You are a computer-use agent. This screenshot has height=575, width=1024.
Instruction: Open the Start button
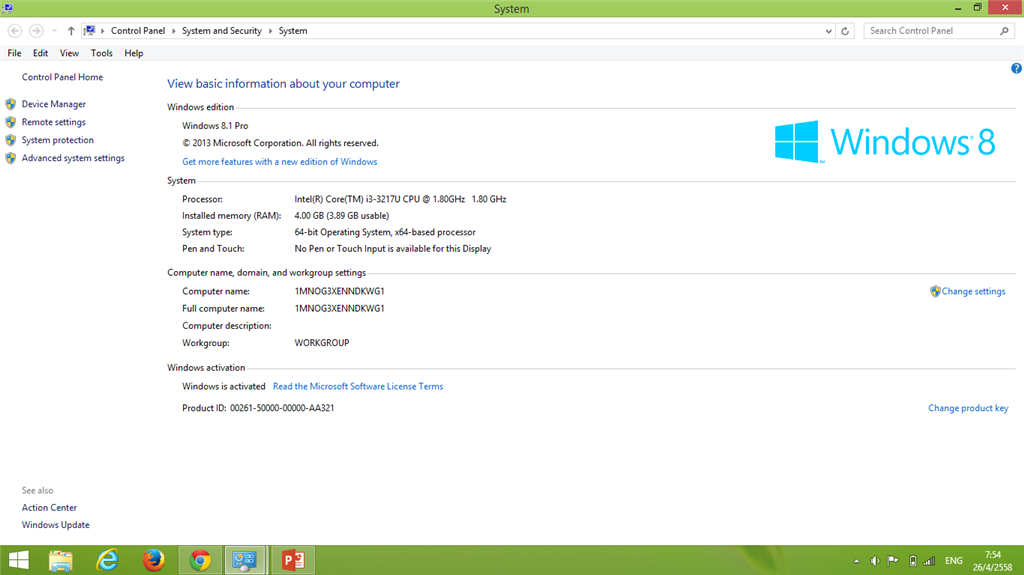click(x=18, y=560)
